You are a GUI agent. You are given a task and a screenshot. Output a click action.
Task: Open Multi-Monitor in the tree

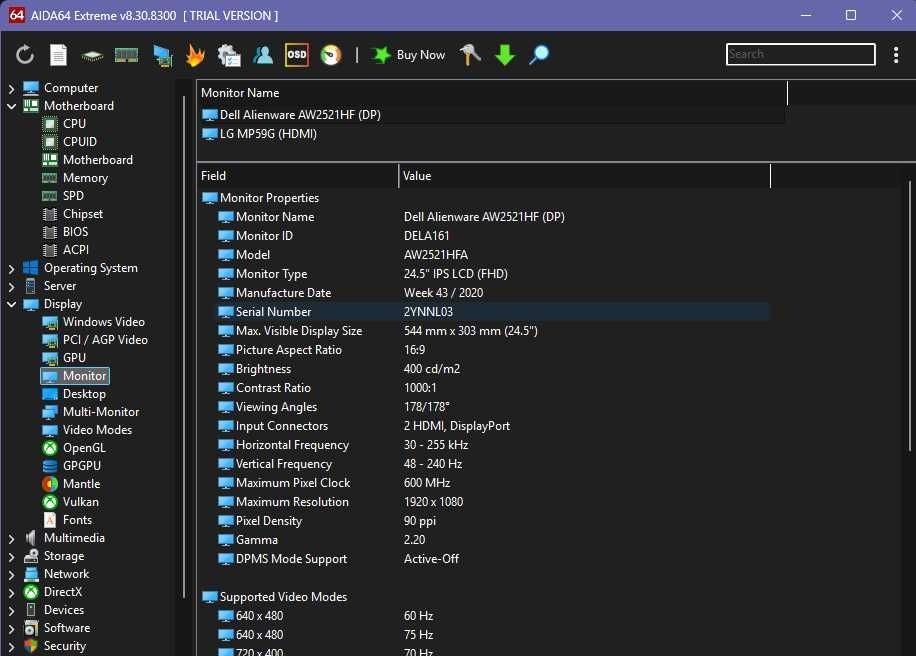91,412
